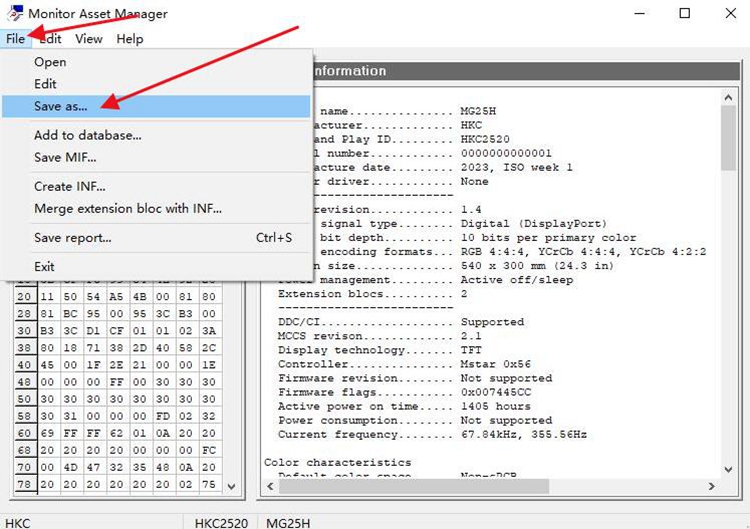Click Save report... menu item
Viewport: 750px width, 529px height.
(x=72, y=238)
